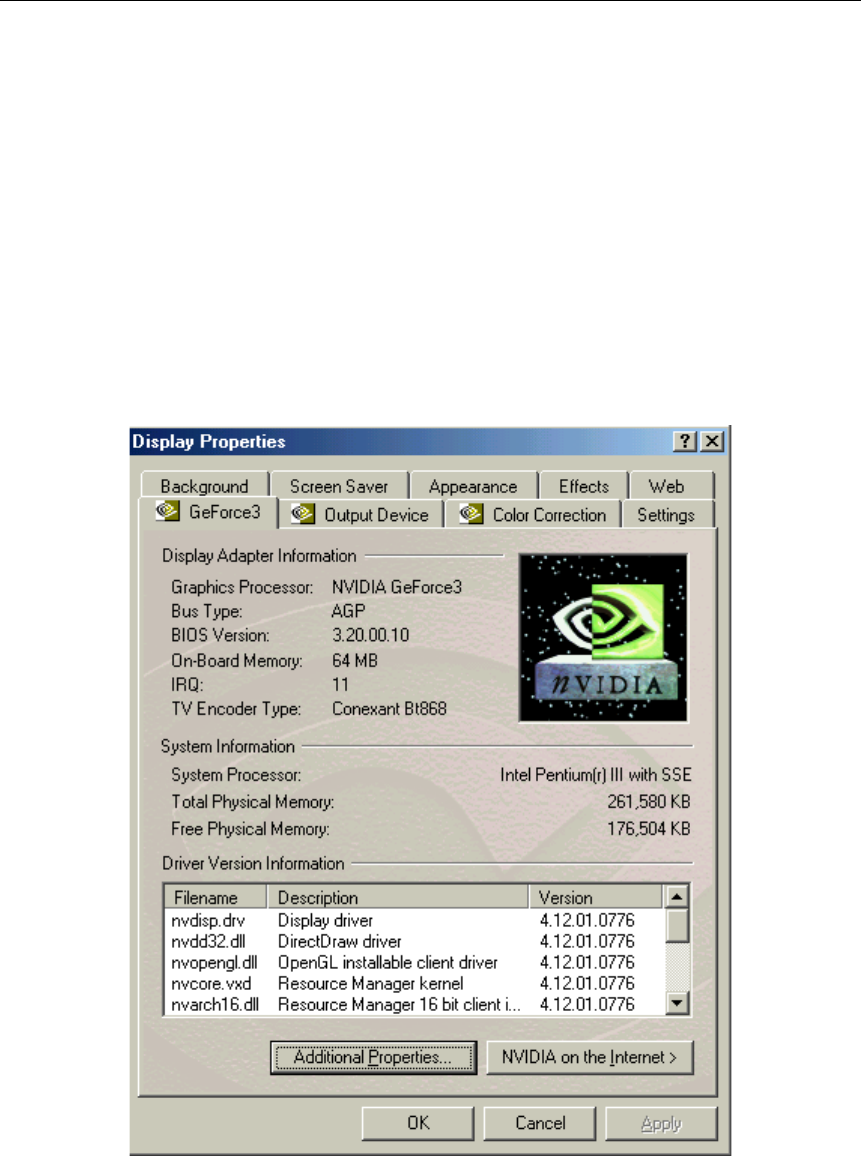This screenshot has height=1156, width=861.
Task: Click the NVIDIA icon on Output Device tab
Action: click(x=302, y=514)
